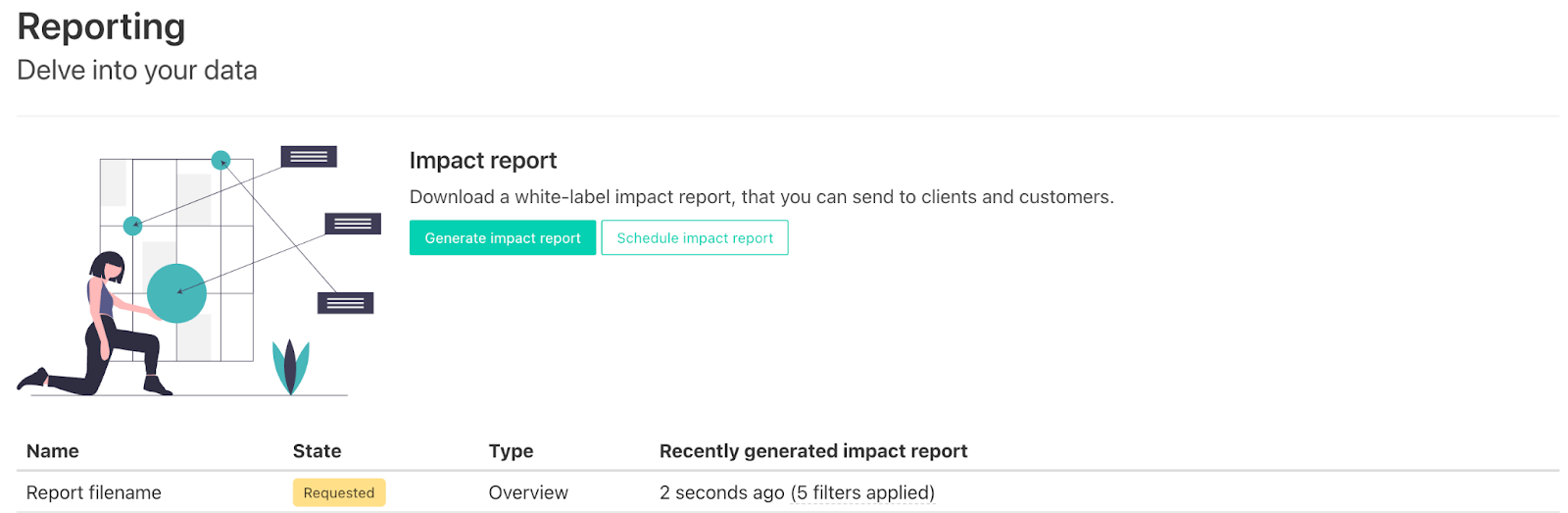Click the lowest dark label box icon

pos(345,303)
